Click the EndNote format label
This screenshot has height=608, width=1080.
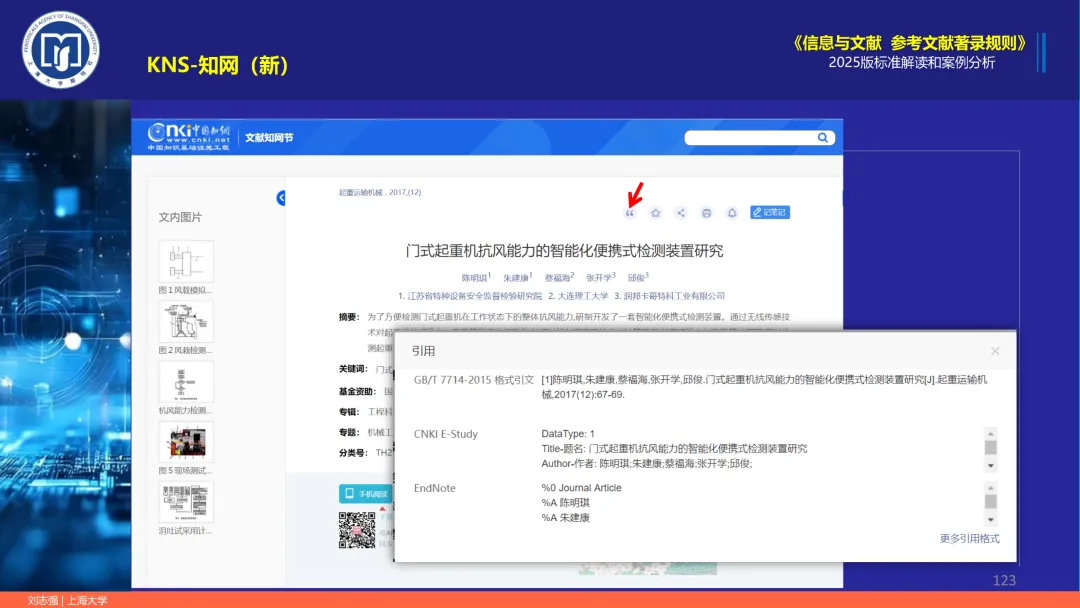[x=435, y=488]
